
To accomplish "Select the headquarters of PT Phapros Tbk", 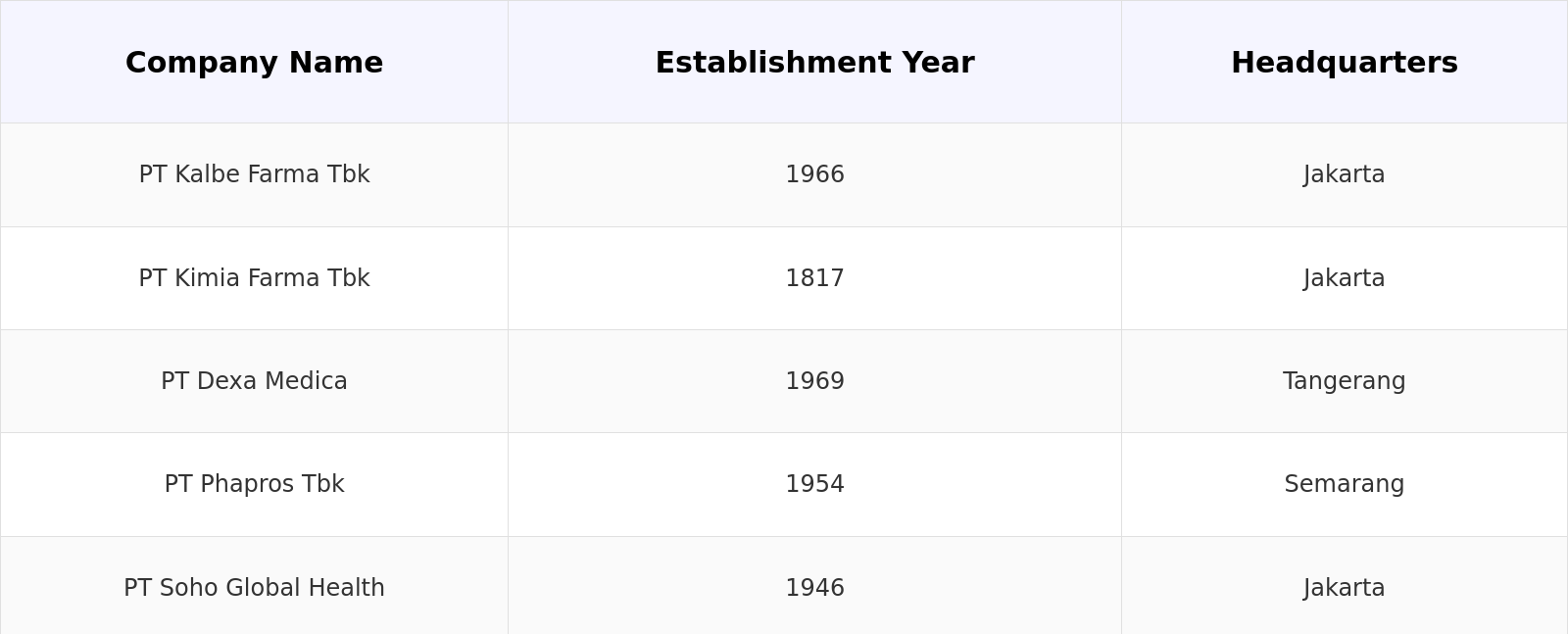I will [1344, 484].
